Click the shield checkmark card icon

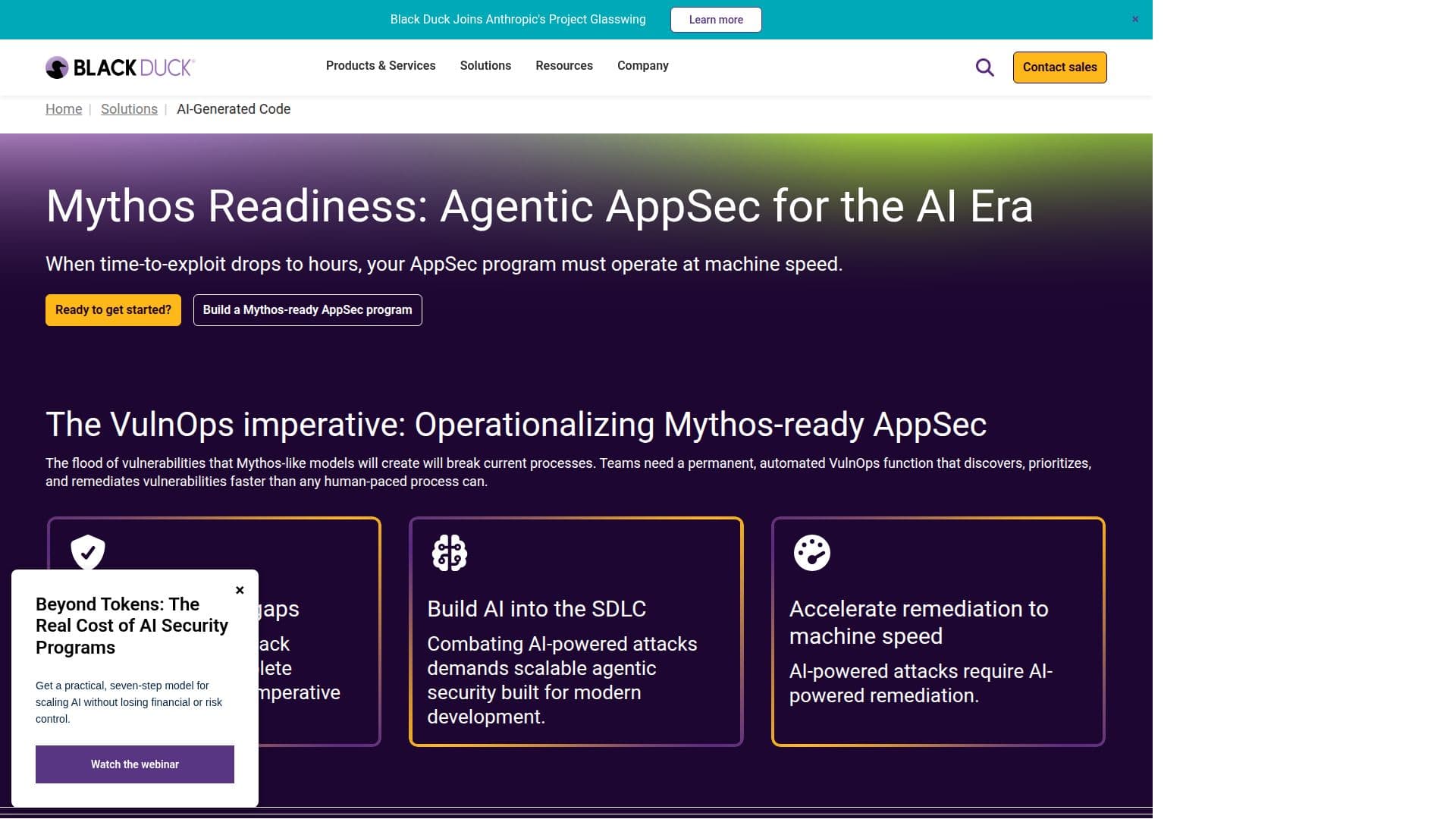click(x=88, y=551)
